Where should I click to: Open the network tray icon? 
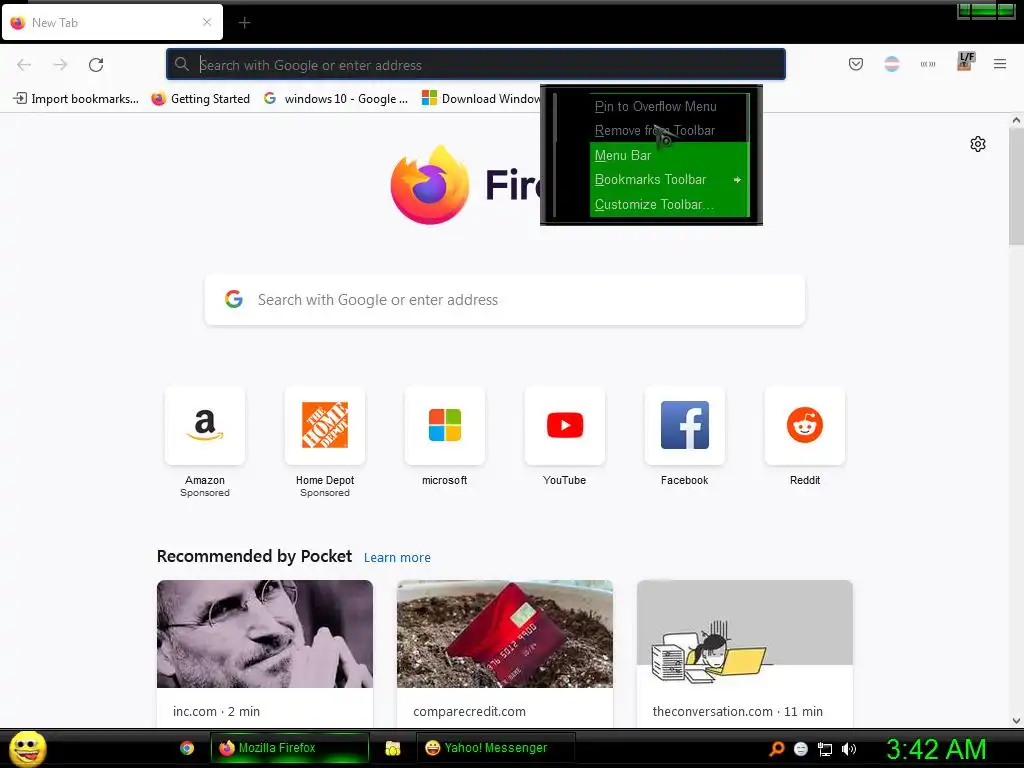825,749
